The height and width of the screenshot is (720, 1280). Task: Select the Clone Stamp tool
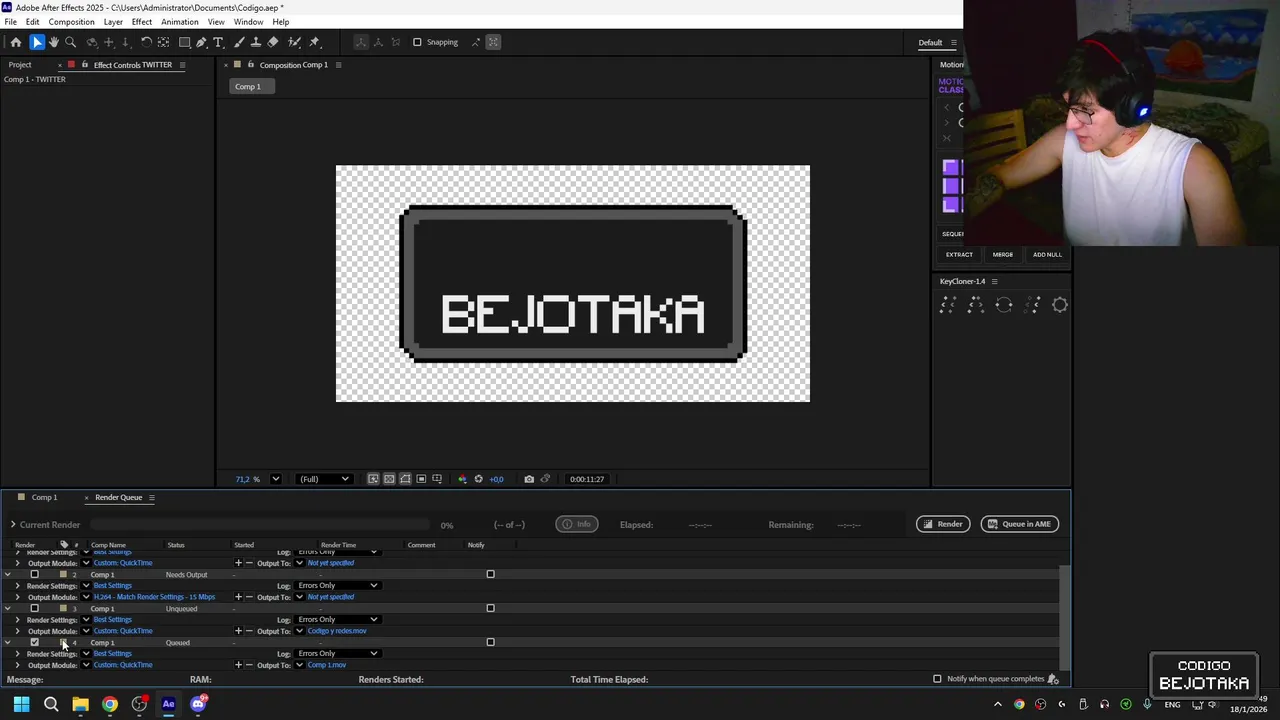[256, 42]
